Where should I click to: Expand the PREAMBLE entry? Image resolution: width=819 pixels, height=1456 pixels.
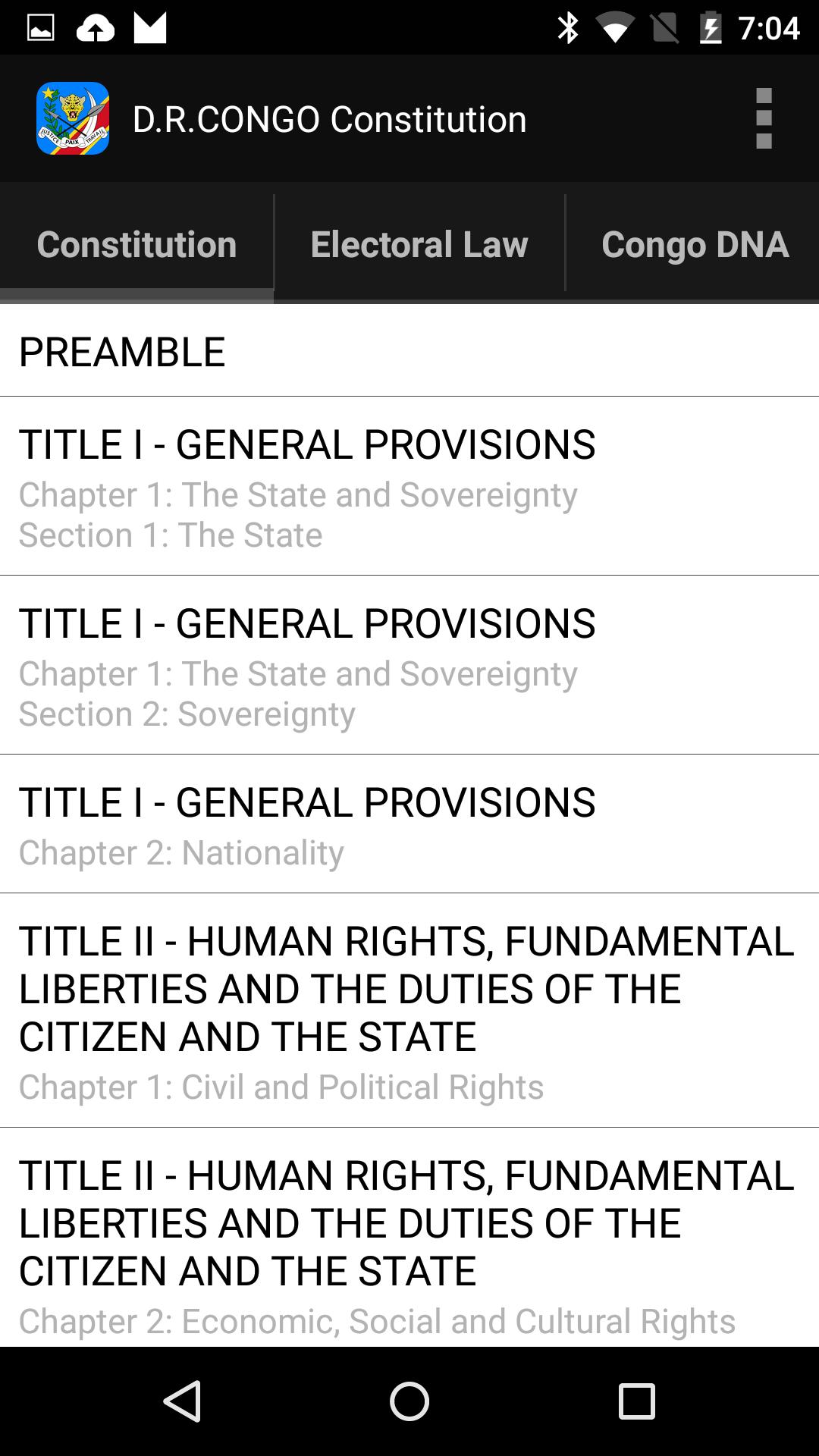coord(409,350)
